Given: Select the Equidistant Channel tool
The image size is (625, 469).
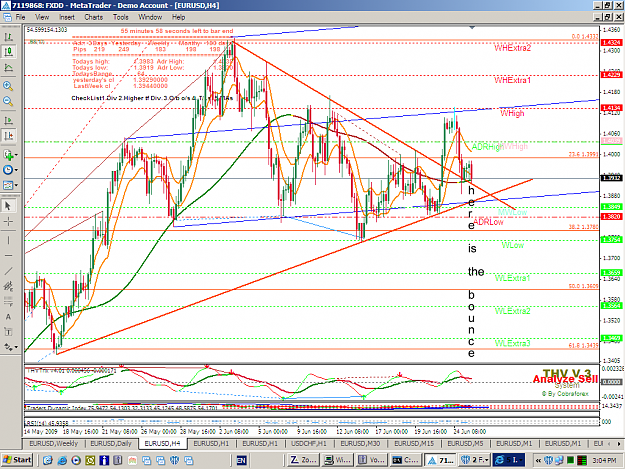Looking at the screenshot, I should coord(8,286).
